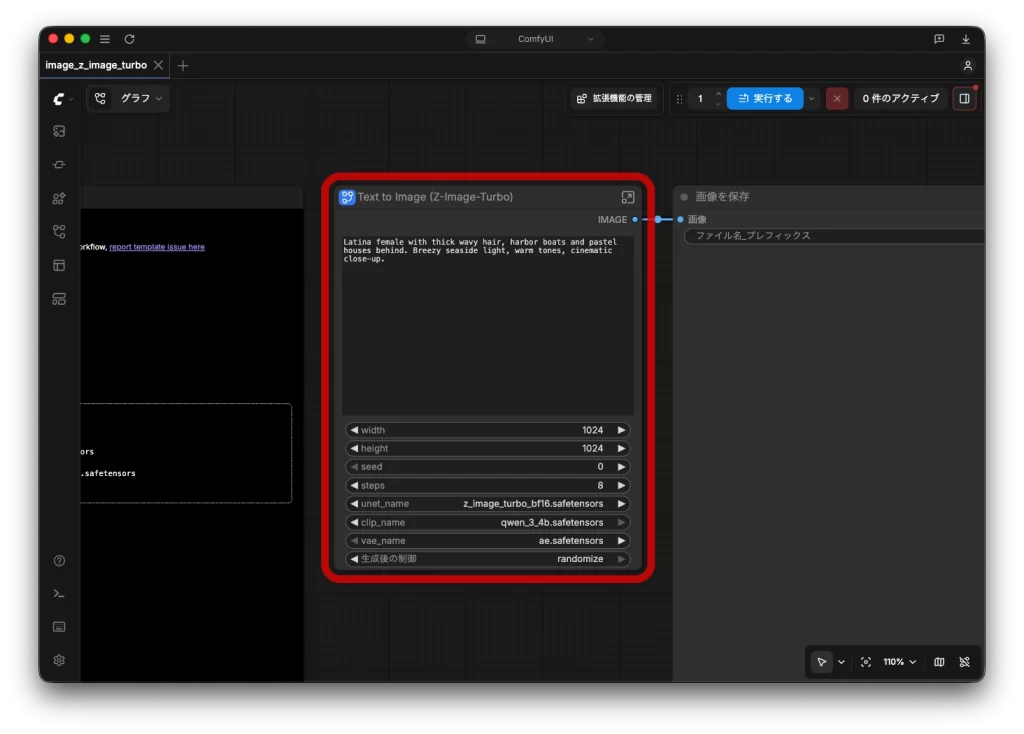Click the Text to Image (Z-Image-Turbo) title

coord(435,197)
